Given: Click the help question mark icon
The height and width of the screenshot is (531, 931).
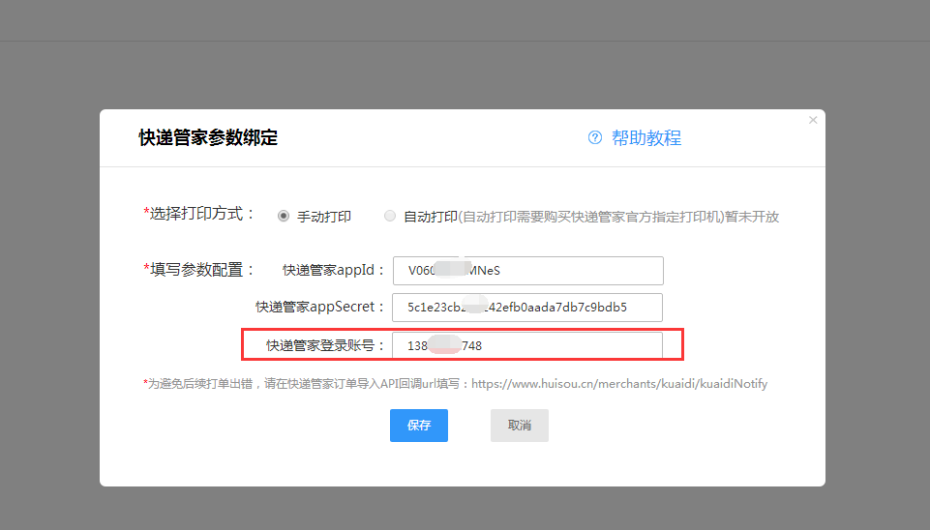Looking at the screenshot, I should tap(595, 138).
